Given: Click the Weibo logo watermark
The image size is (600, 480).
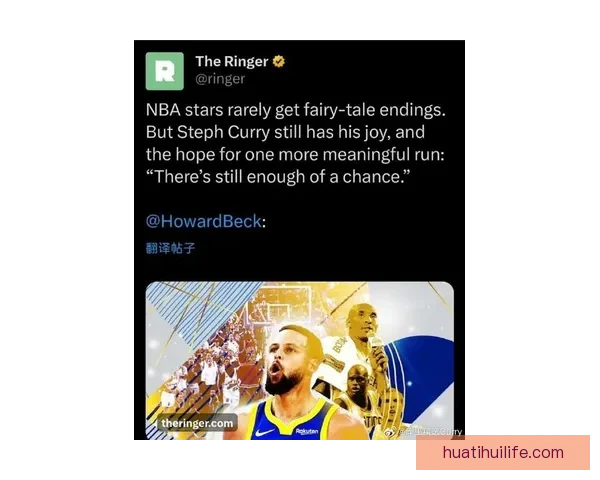Looking at the screenshot, I should click(x=390, y=432).
